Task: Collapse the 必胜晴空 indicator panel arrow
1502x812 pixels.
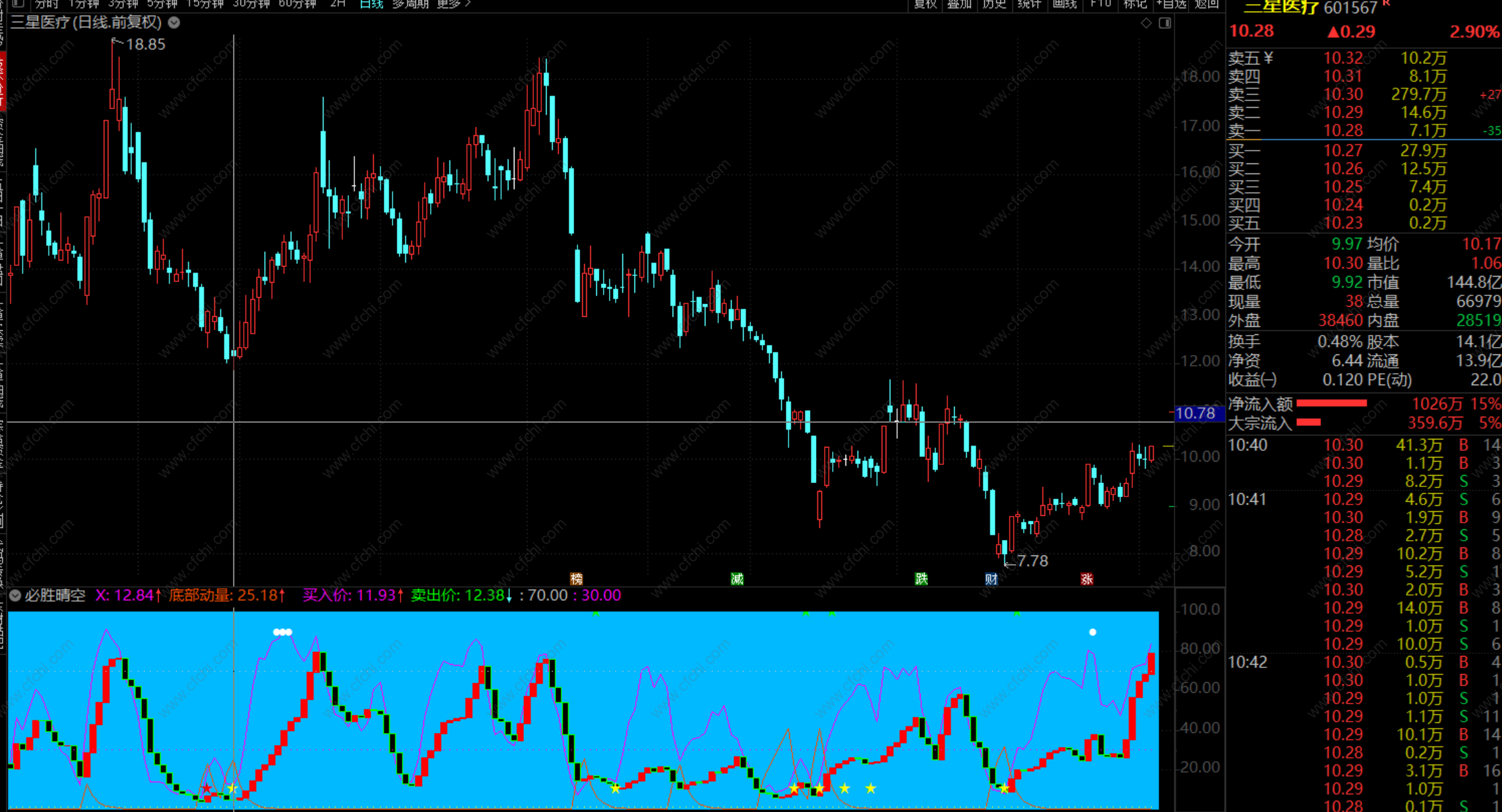Action: point(15,596)
